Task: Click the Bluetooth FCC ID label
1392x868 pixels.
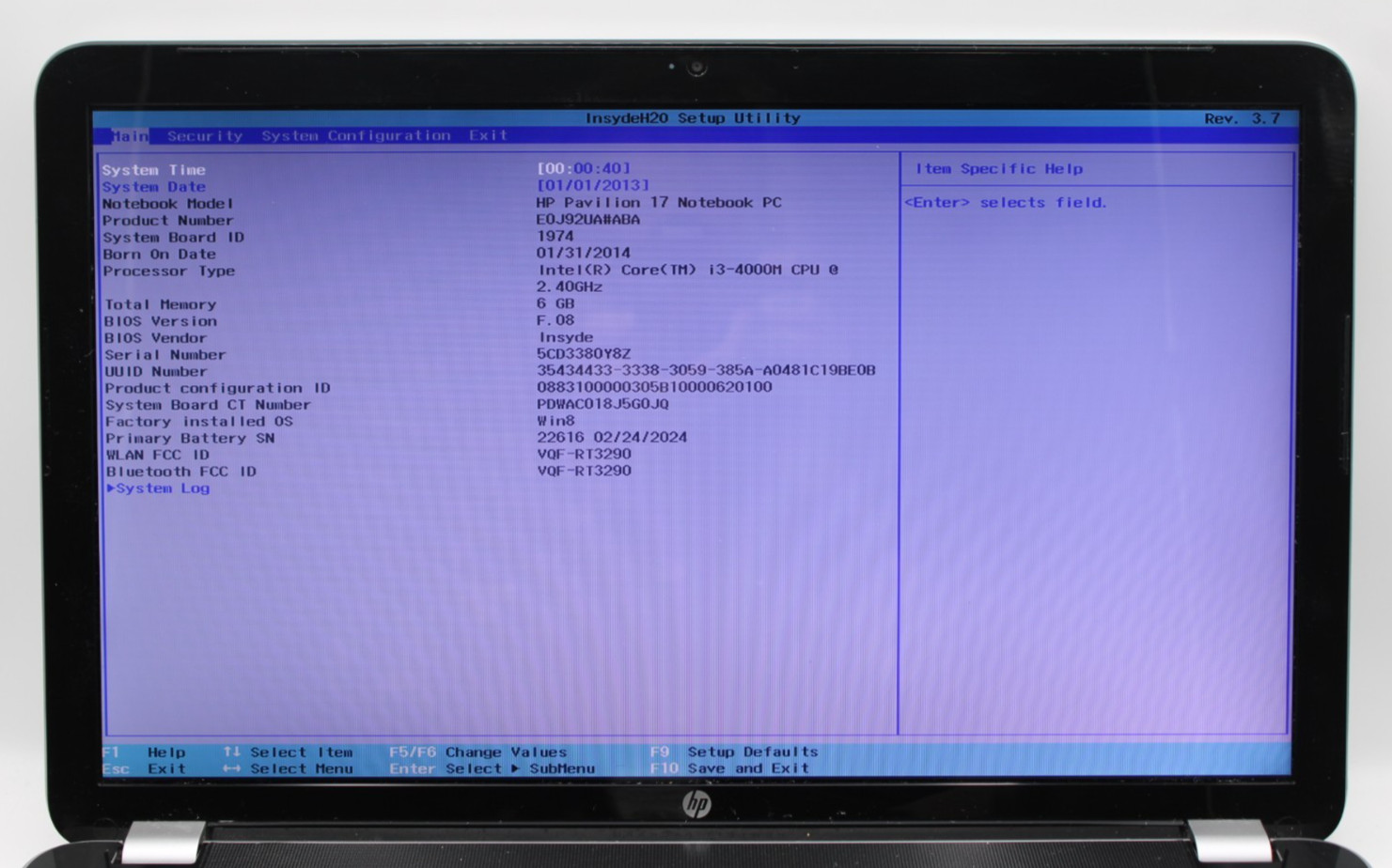Action: click(x=180, y=473)
